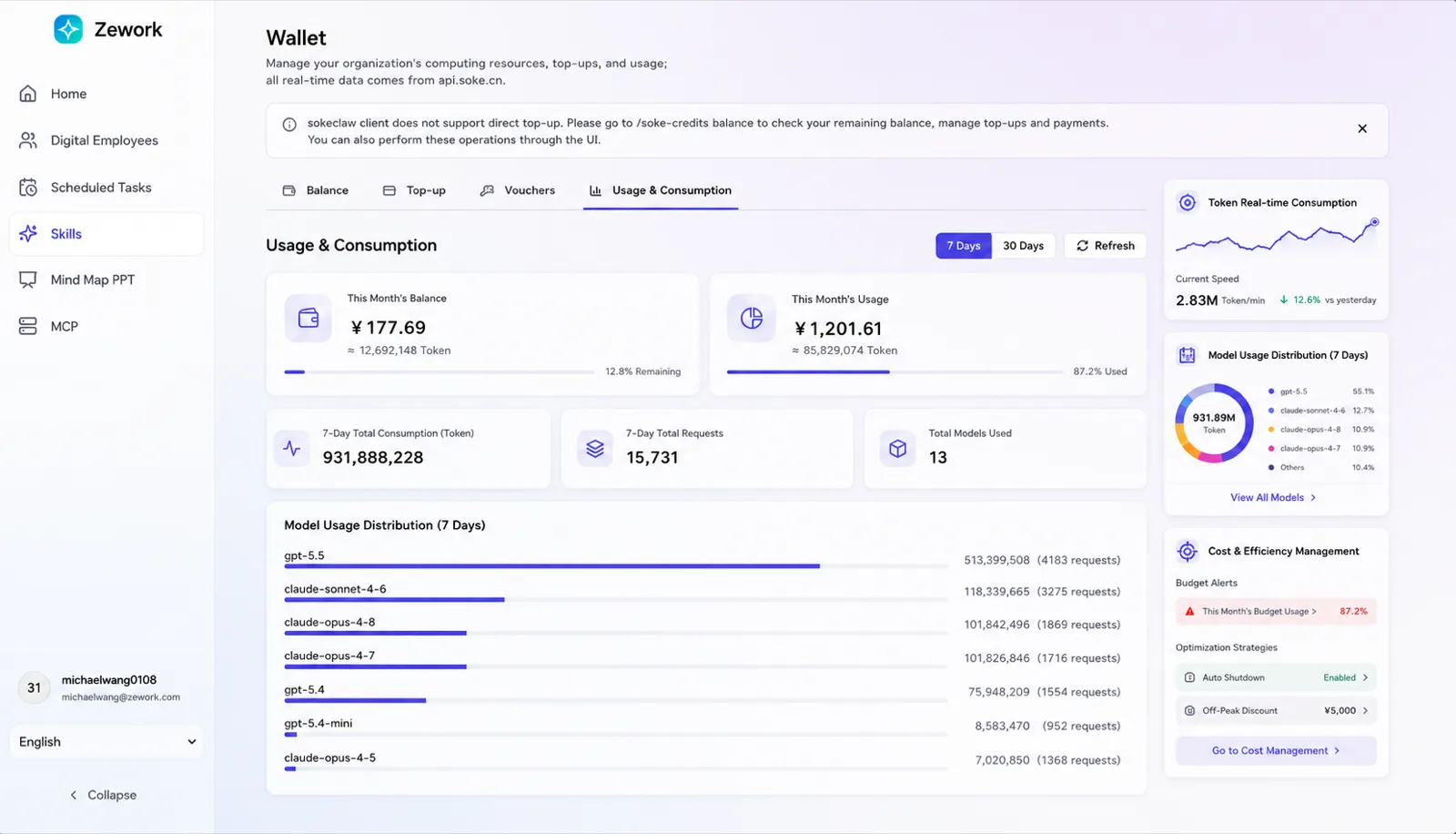The width and height of the screenshot is (1456, 834).
Task: Click the 15,731 total requests value
Action: [652, 458]
